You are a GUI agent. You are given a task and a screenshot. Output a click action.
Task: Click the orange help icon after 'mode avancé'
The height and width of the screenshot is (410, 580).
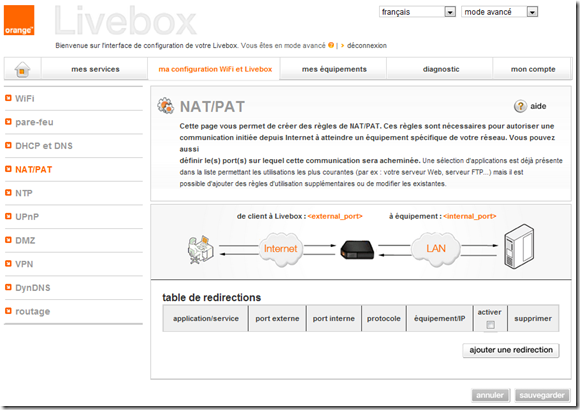331,45
